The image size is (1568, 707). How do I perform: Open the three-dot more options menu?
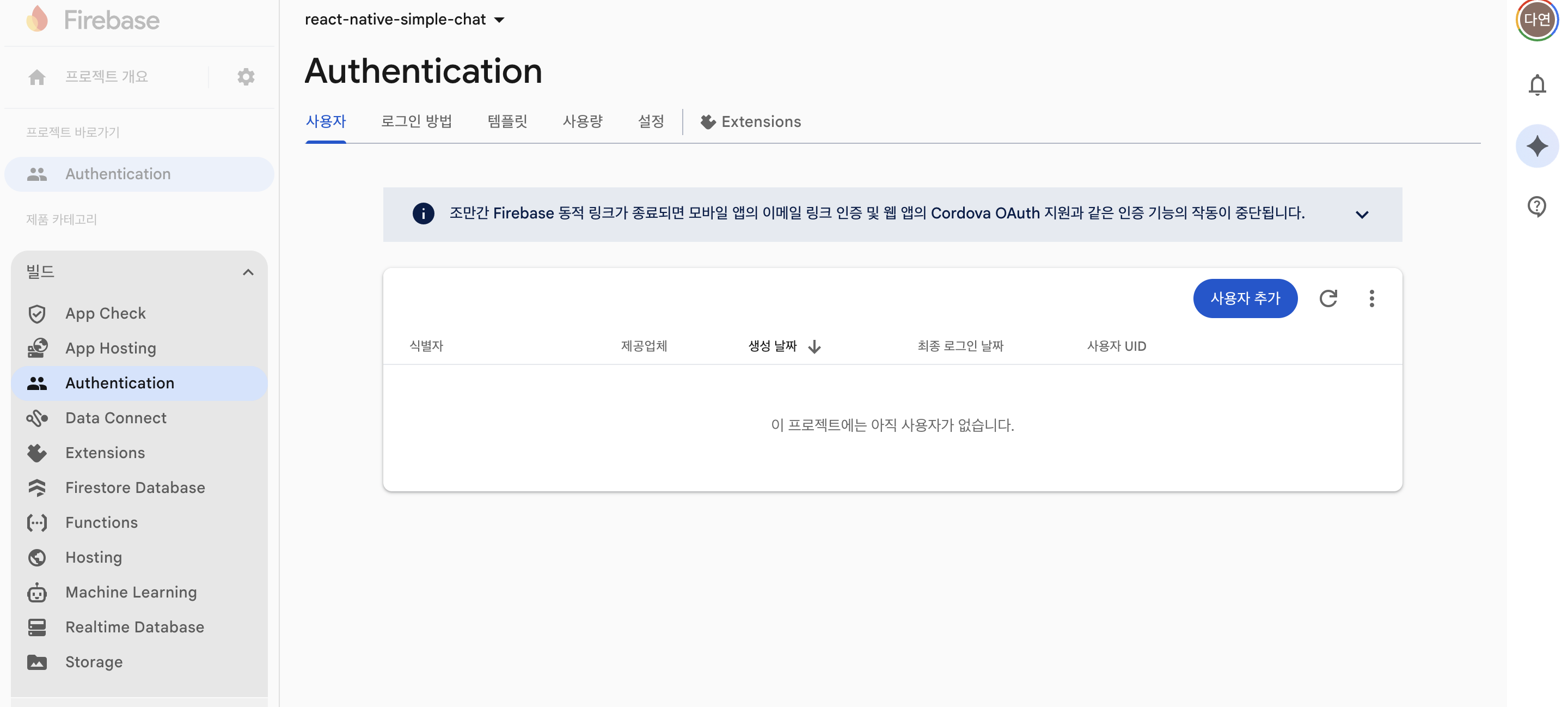1371,298
